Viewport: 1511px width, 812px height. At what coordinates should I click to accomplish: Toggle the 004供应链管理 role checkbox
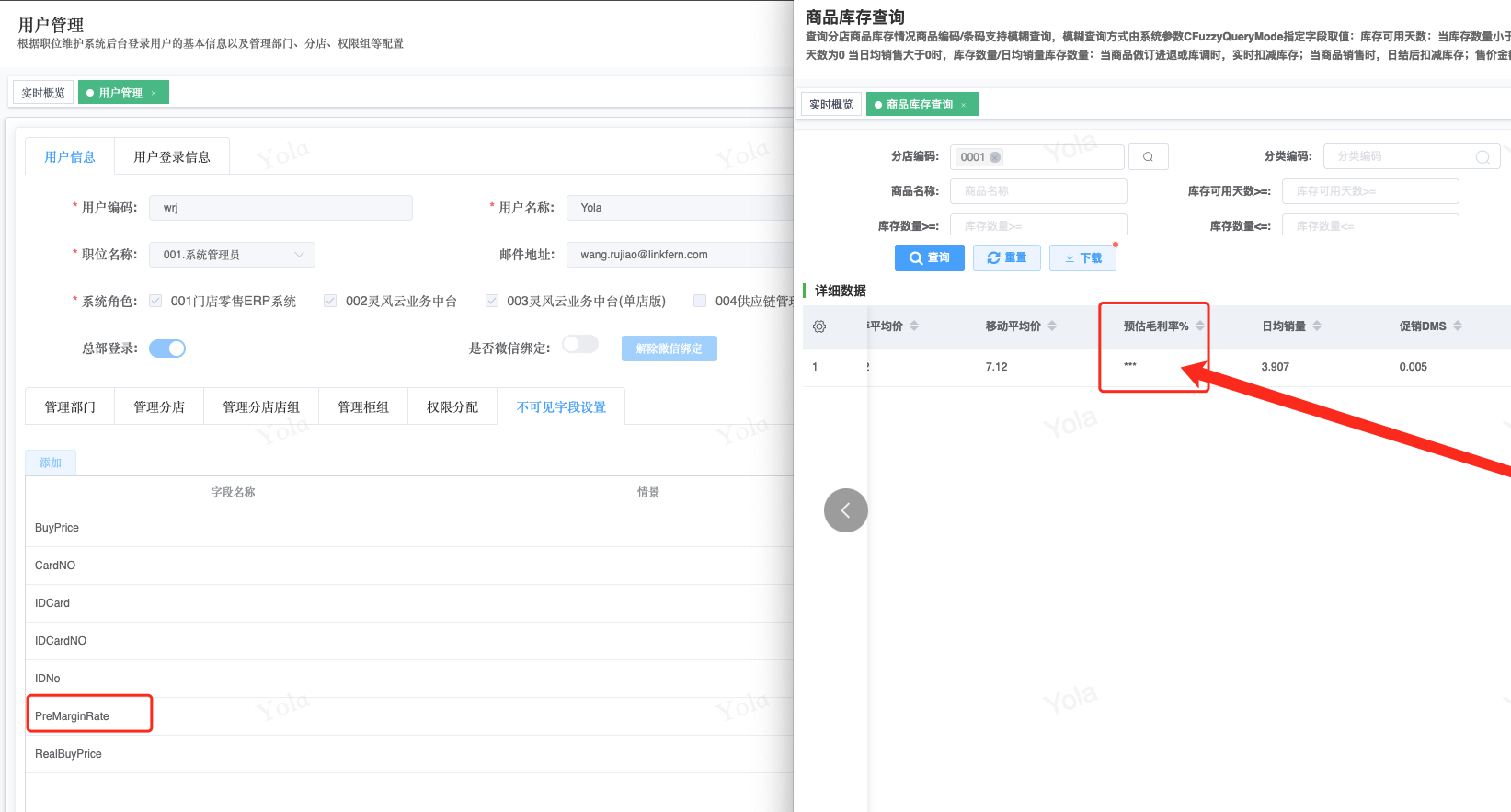(700, 301)
